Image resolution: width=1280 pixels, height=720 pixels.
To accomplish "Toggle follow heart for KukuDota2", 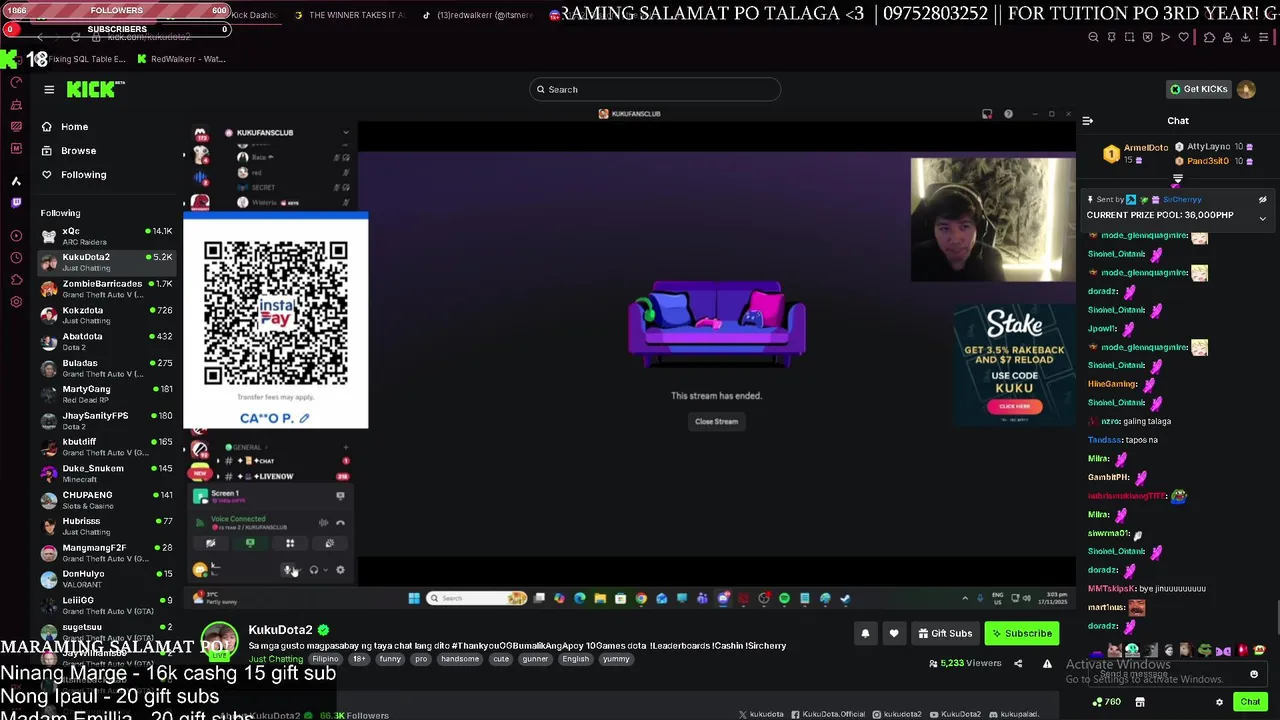I will [894, 633].
